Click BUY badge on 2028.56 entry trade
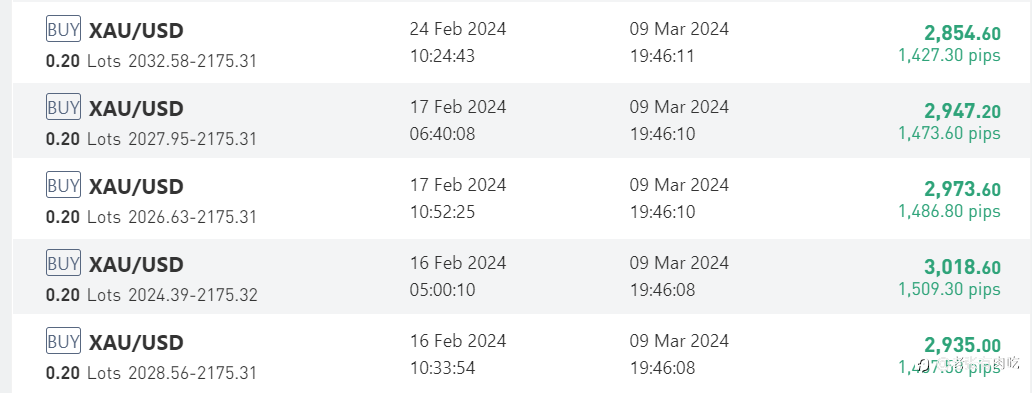The image size is (1032, 393). 63,340
